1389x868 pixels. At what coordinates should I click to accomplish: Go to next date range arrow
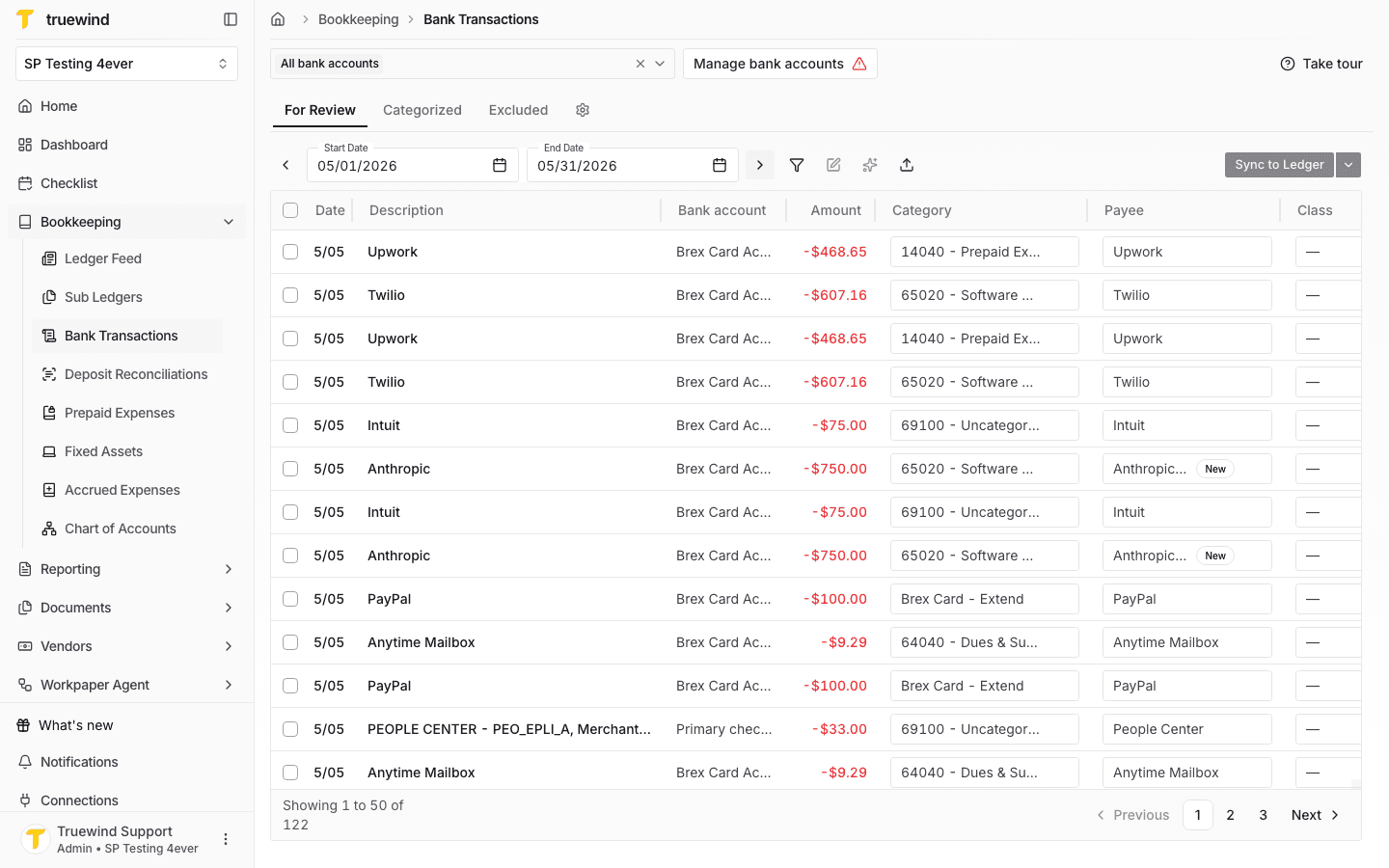click(760, 165)
